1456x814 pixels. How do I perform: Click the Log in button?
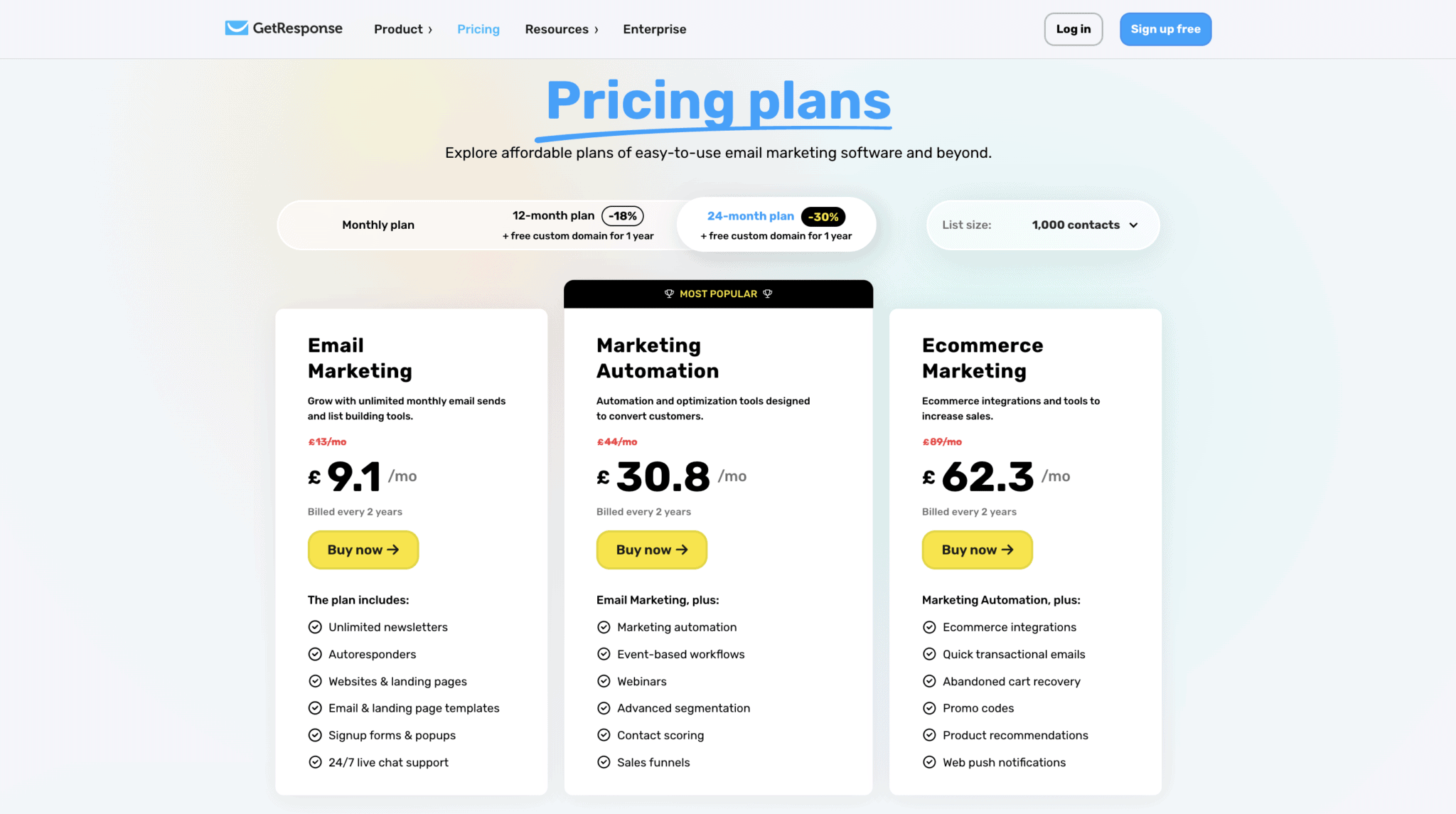(x=1073, y=29)
